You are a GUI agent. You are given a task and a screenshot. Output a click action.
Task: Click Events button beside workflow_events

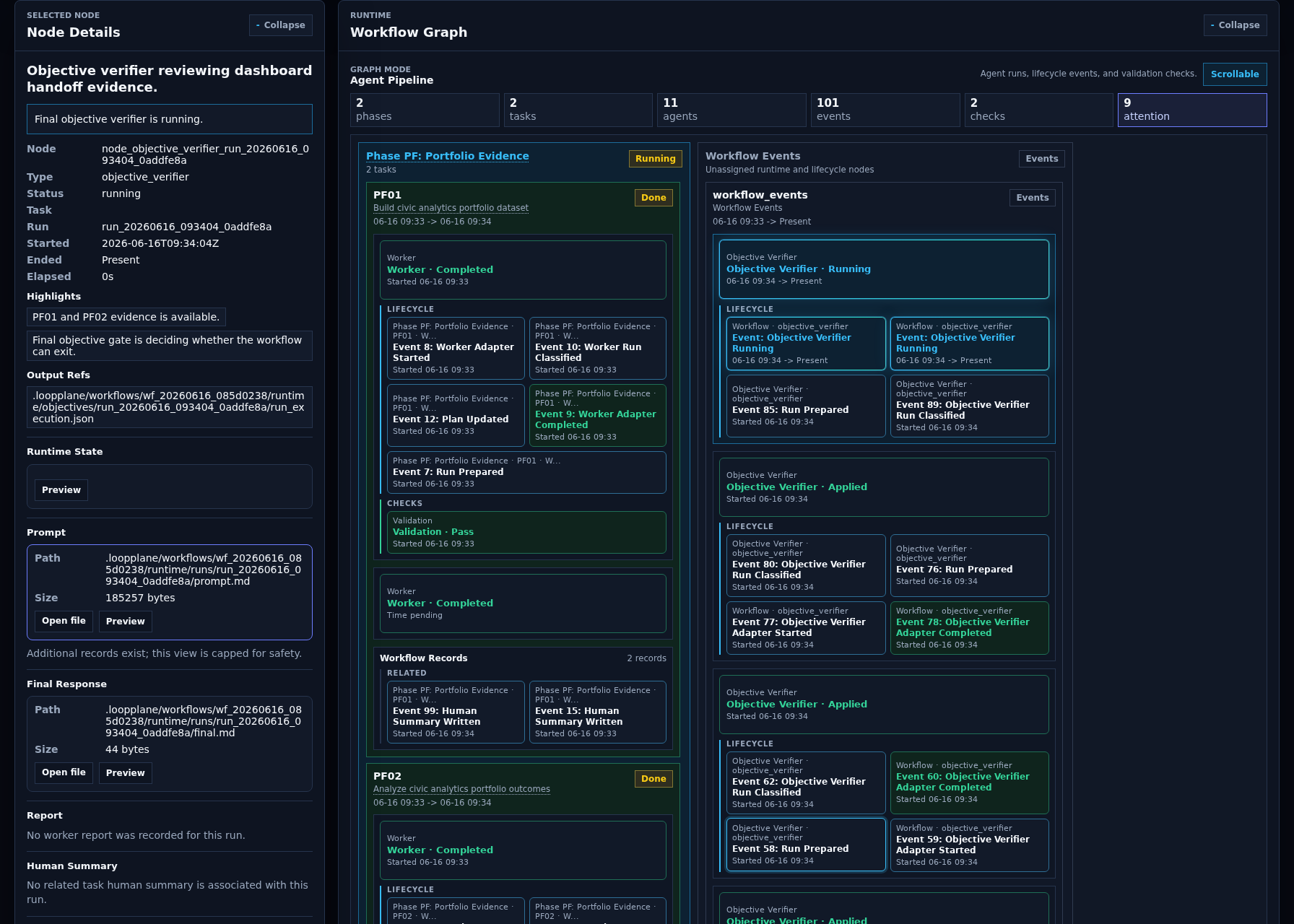click(x=1032, y=198)
